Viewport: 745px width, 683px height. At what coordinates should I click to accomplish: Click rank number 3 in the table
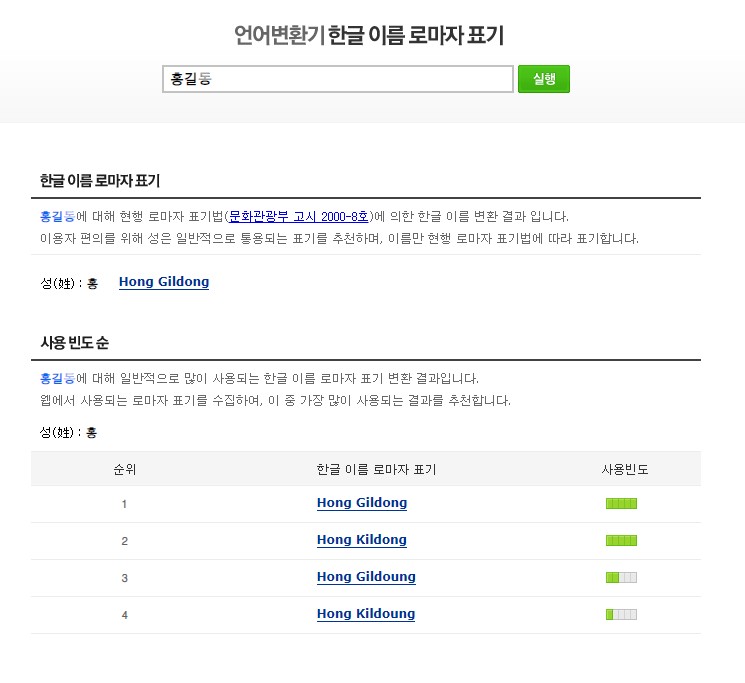click(124, 578)
